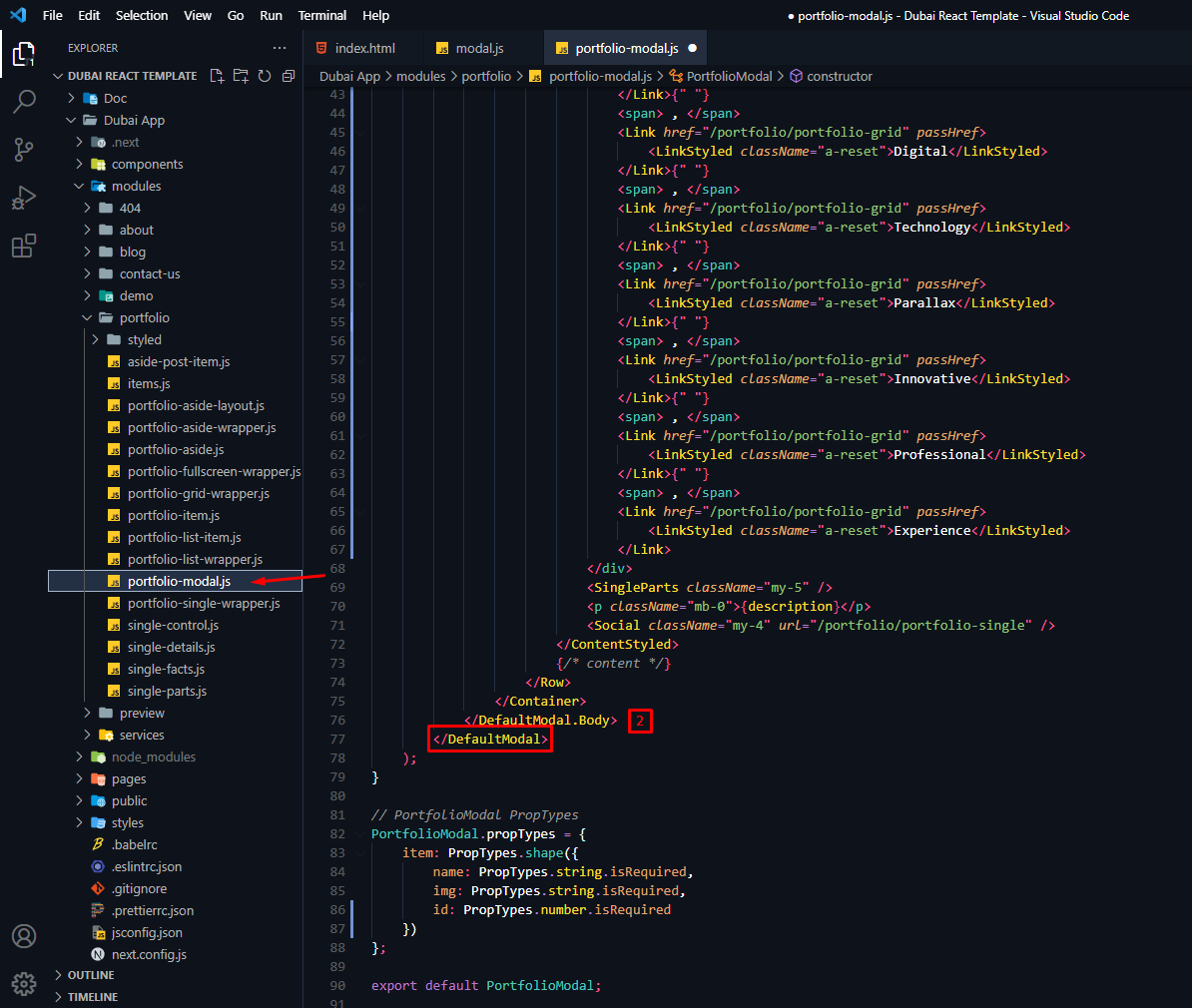The width and height of the screenshot is (1192, 1008).
Task: Open the .eslintrc.json file
Action: [146, 866]
